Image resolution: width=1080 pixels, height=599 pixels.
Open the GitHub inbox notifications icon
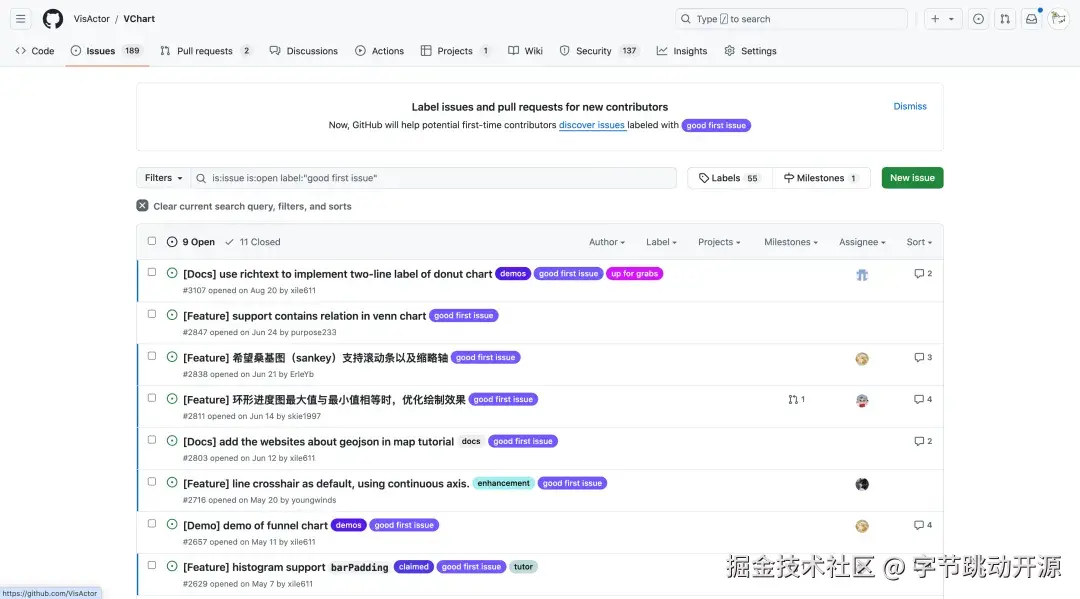point(1031,18)
